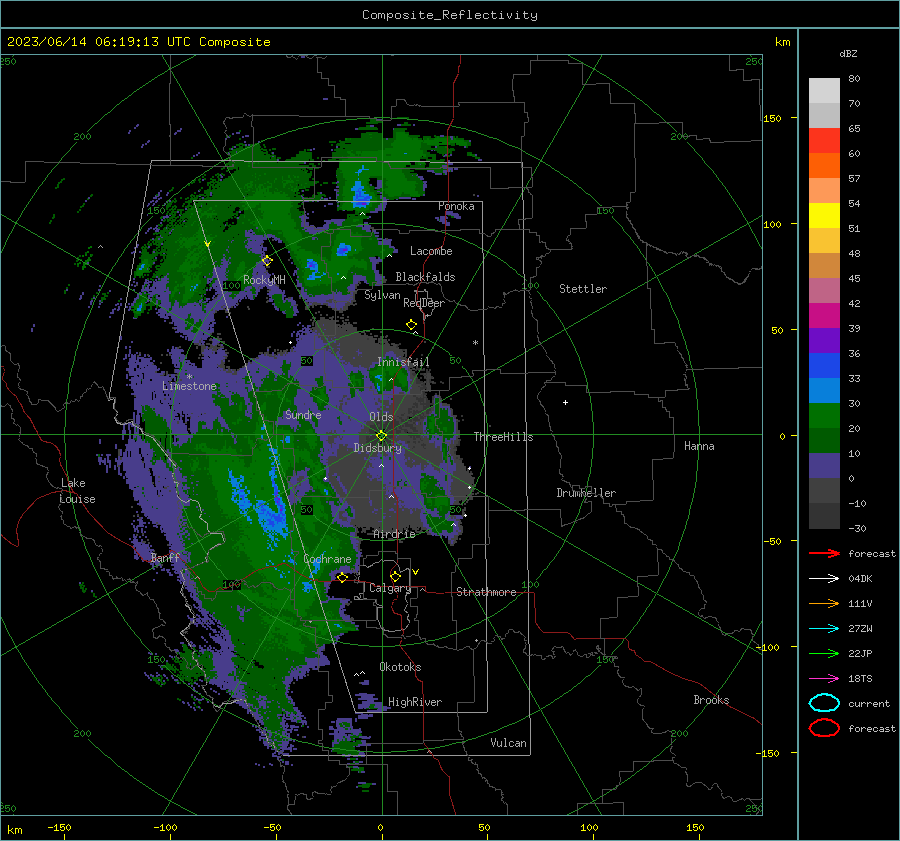Click the dark gray -10 to -30 dBZ swatch

(824, 516)
